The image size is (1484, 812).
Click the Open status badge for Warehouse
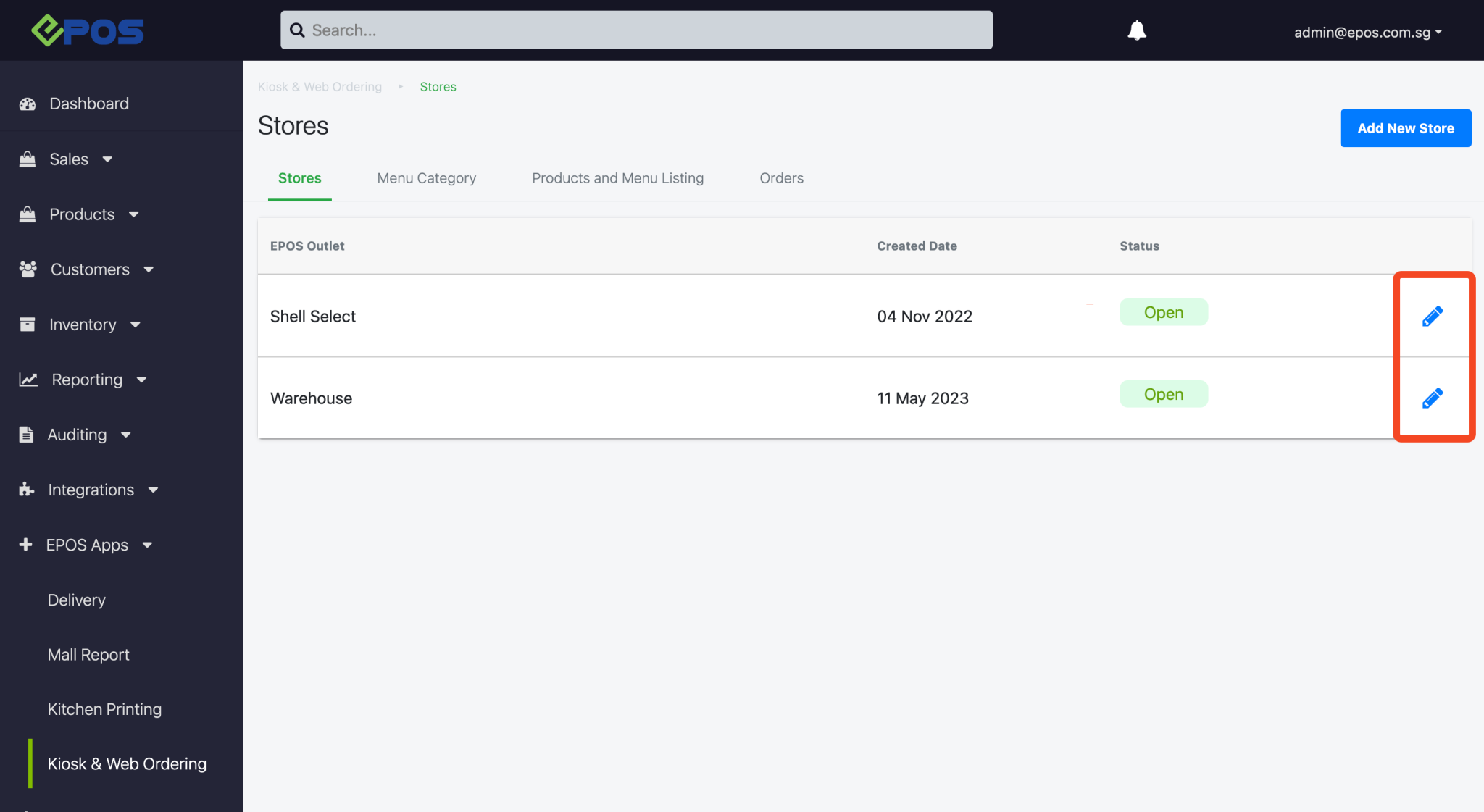[1163, 393]
